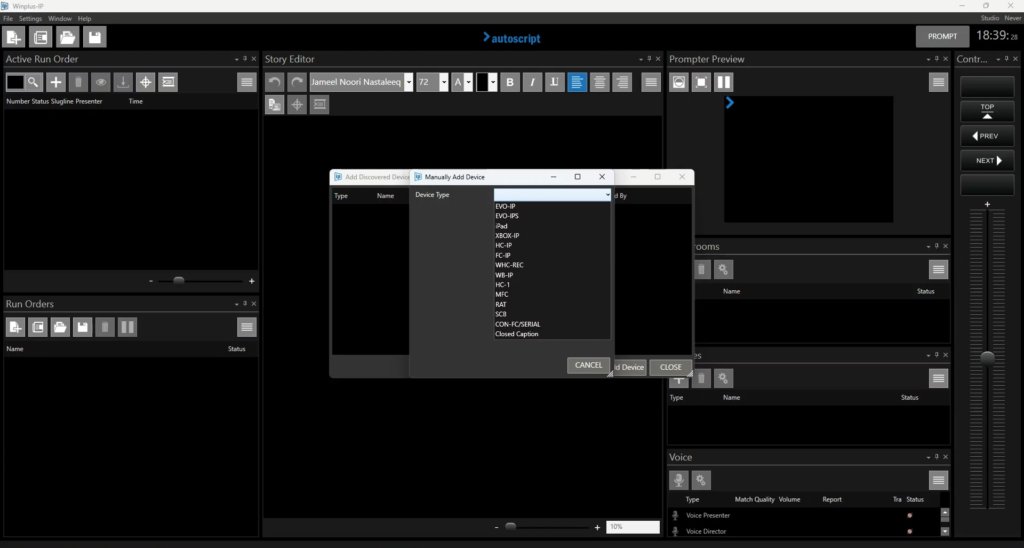Save in Run Orders panel
Screen dimensions: 1024x548
pyautogui.click(x=82, y=327)
